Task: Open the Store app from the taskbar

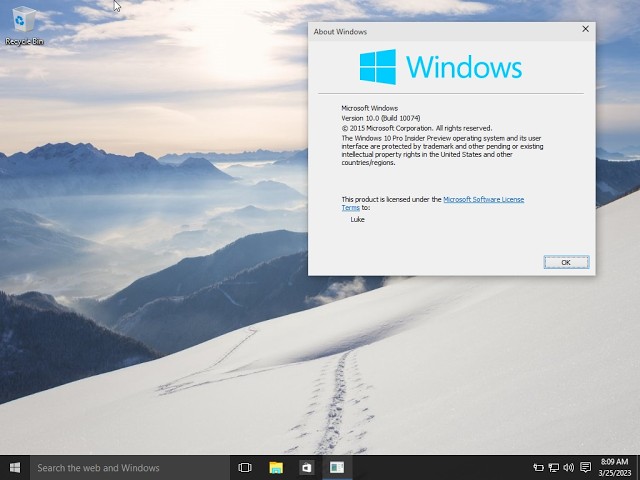Action: tap(307, 468)
